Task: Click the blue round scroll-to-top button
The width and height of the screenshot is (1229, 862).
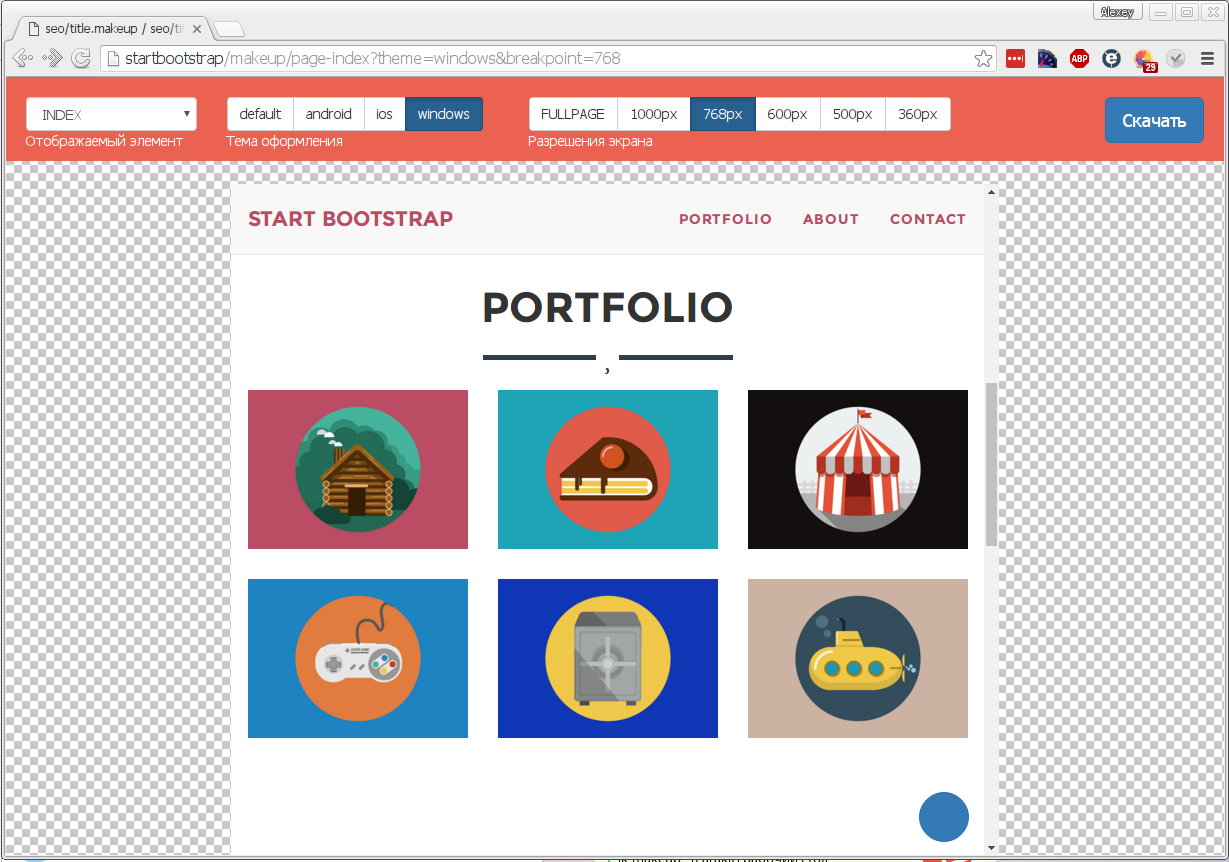Action: point(944,817)
